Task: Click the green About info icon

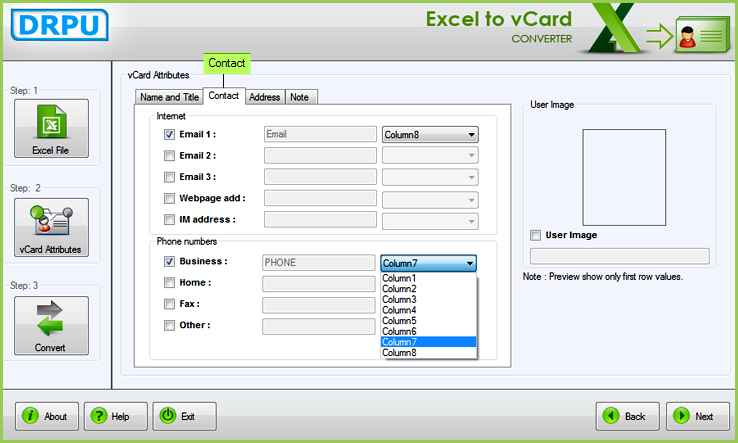Action: (30, 416)
